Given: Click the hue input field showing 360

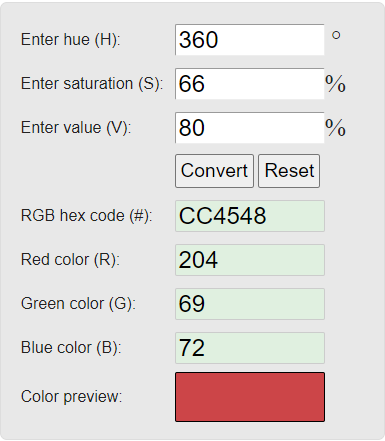Looking at the screenshot, I should (250, 40).
